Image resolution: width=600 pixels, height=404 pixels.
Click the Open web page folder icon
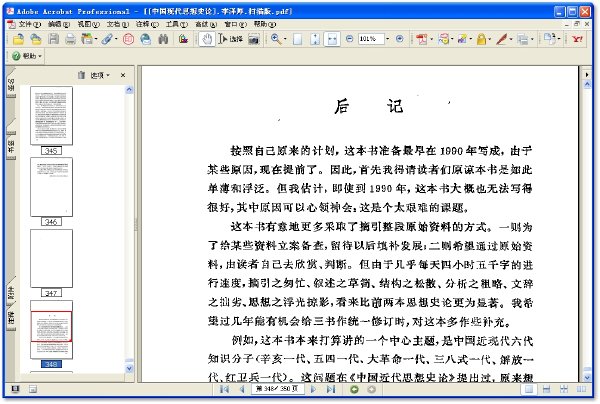[x=36, y=39]
